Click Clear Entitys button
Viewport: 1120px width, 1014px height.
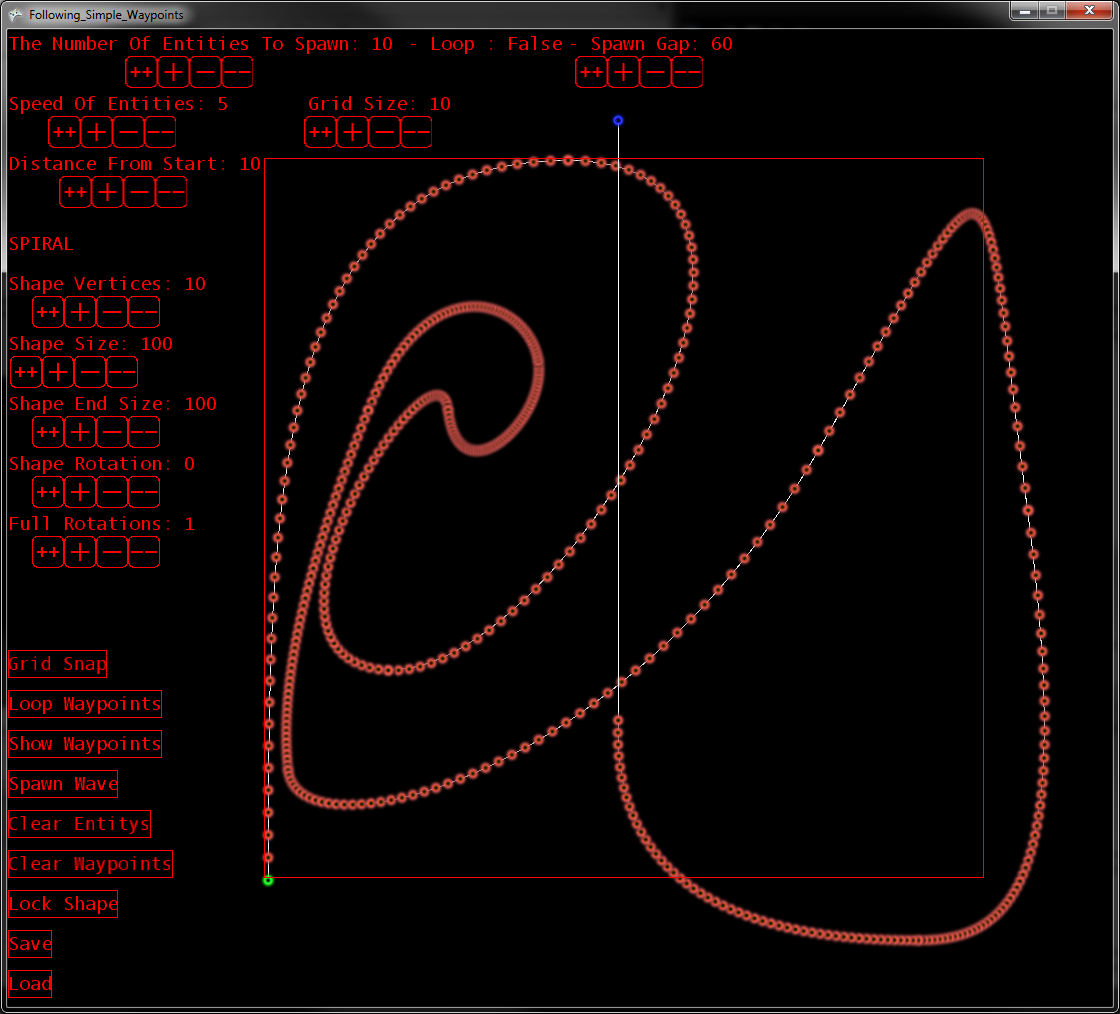(x=79, y=824)
